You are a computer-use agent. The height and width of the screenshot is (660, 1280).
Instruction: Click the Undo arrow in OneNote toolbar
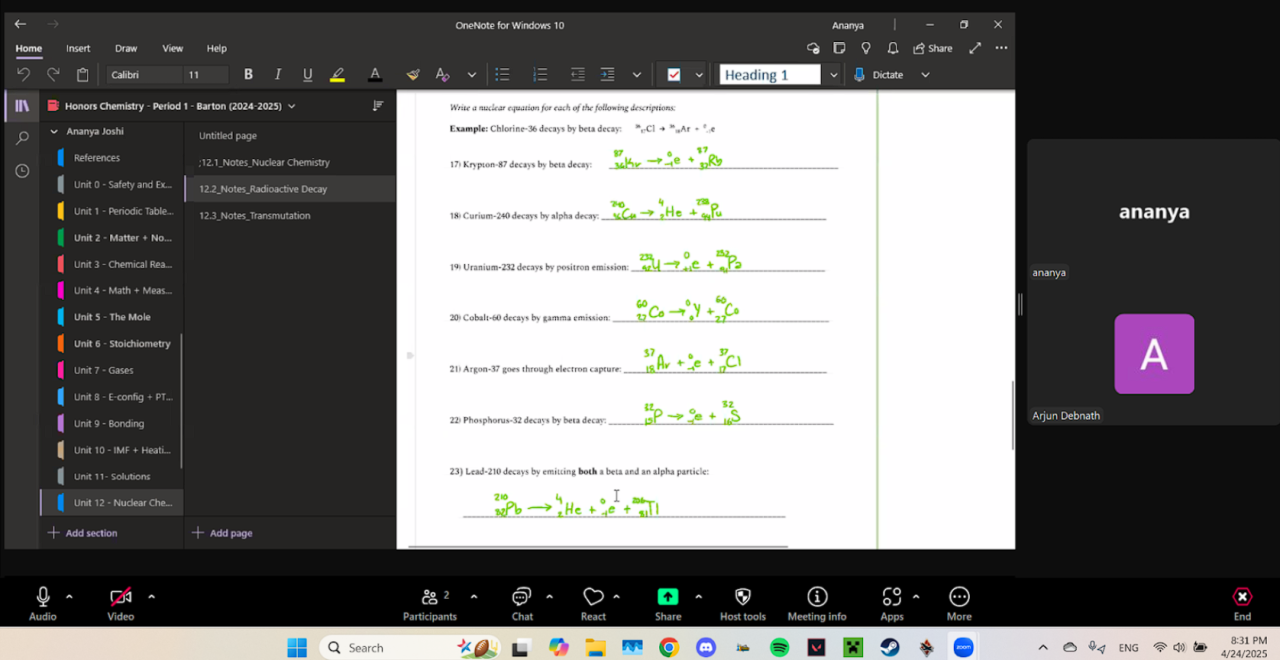(x=24, y=75)
